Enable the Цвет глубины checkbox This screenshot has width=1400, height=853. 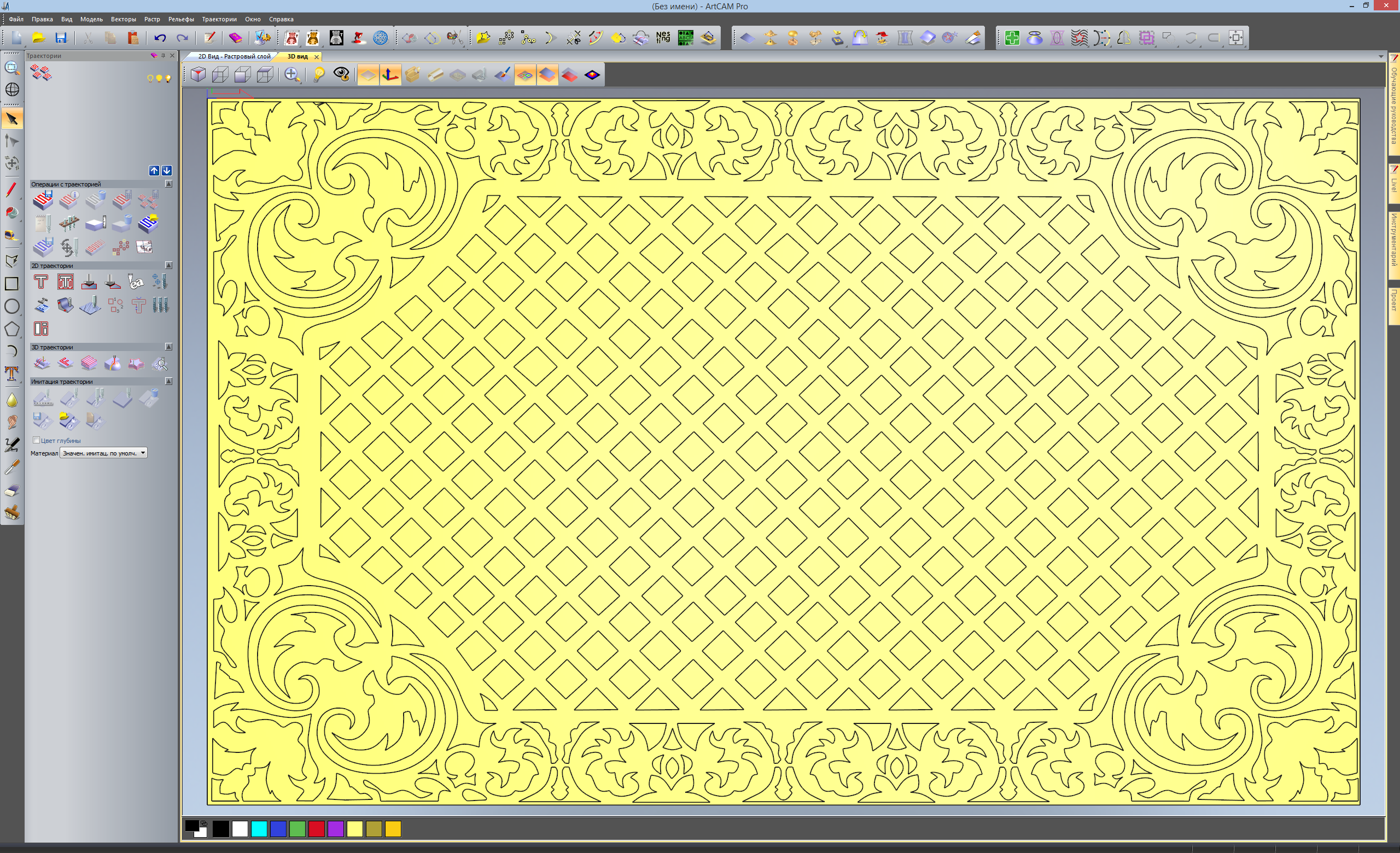(36, 440)
